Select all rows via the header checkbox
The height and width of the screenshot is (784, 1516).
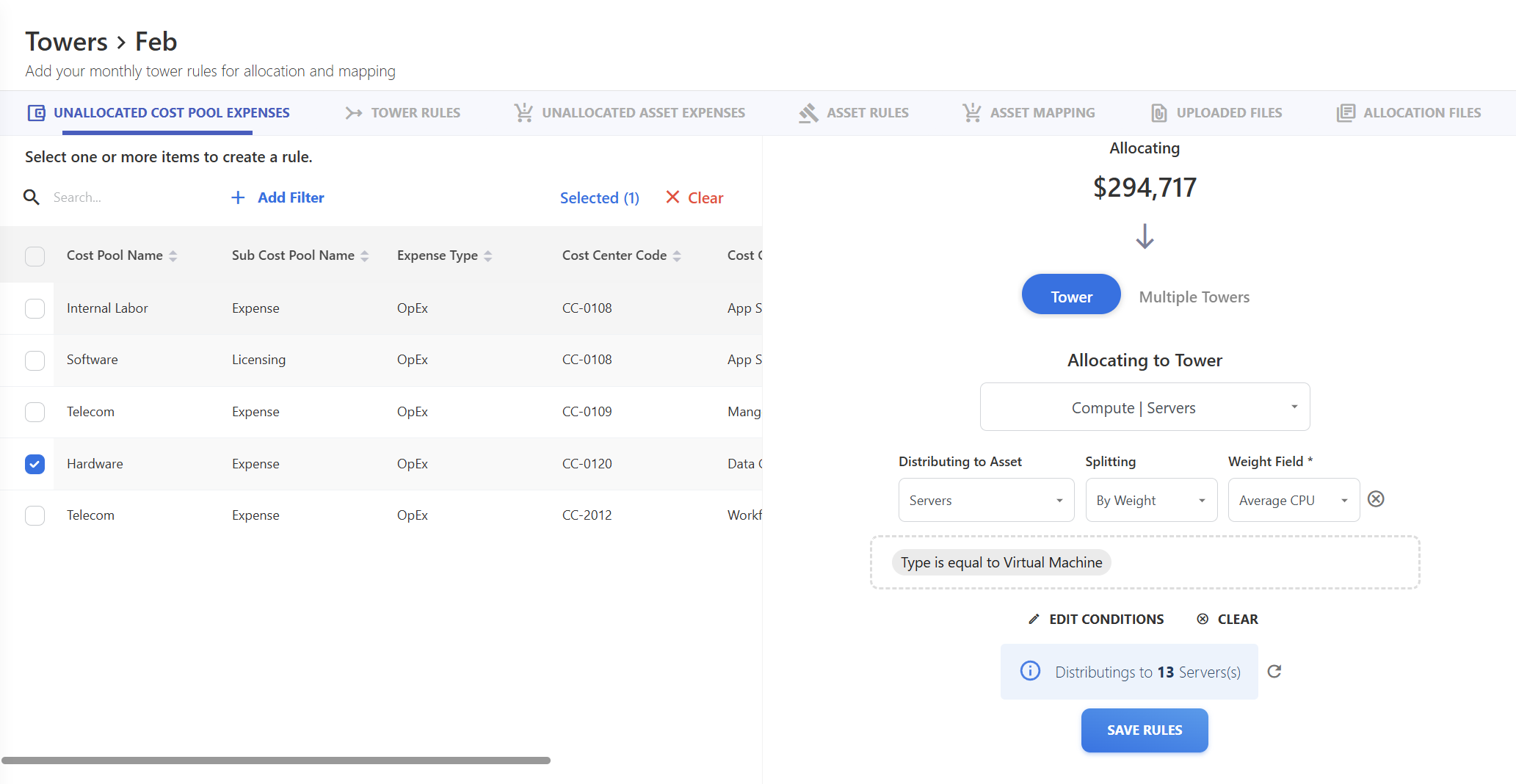coord(35,255)
